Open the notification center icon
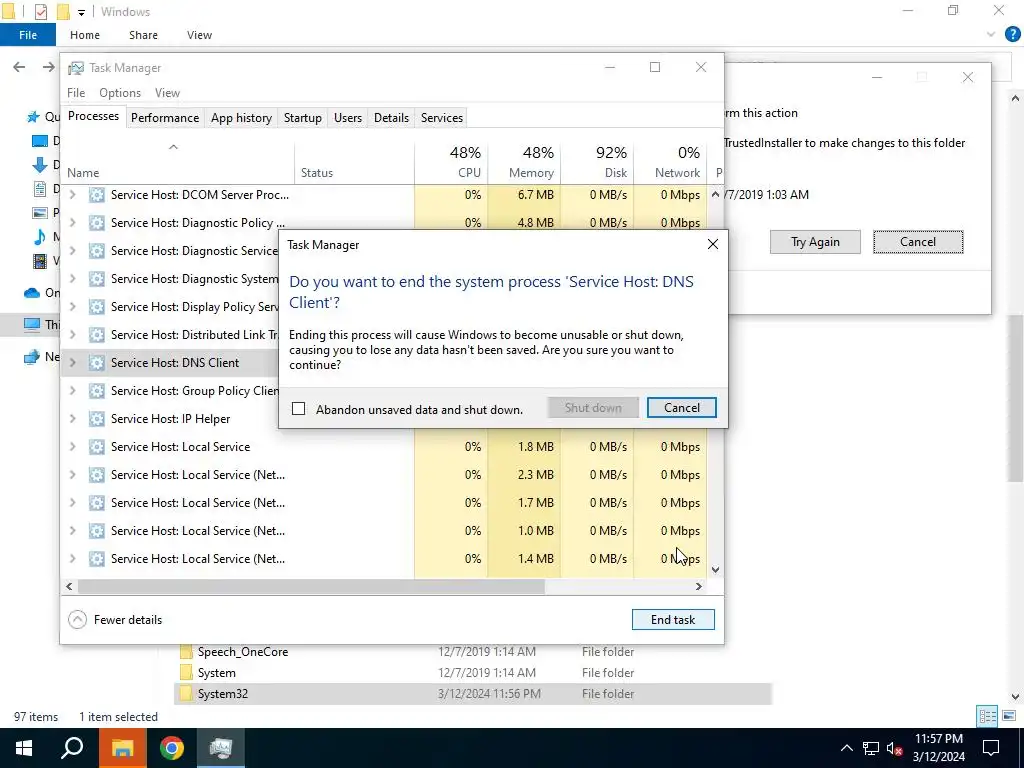 pyautogui.click(x=991, y=748)
